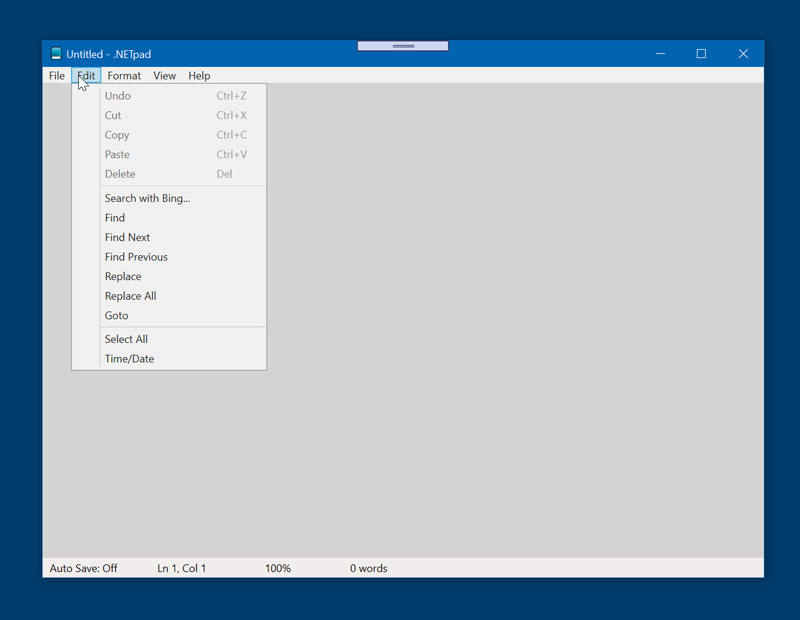Insert Time/Date via Edit menu
This screenshot has width=800, height=620.
tap(129, 359)
